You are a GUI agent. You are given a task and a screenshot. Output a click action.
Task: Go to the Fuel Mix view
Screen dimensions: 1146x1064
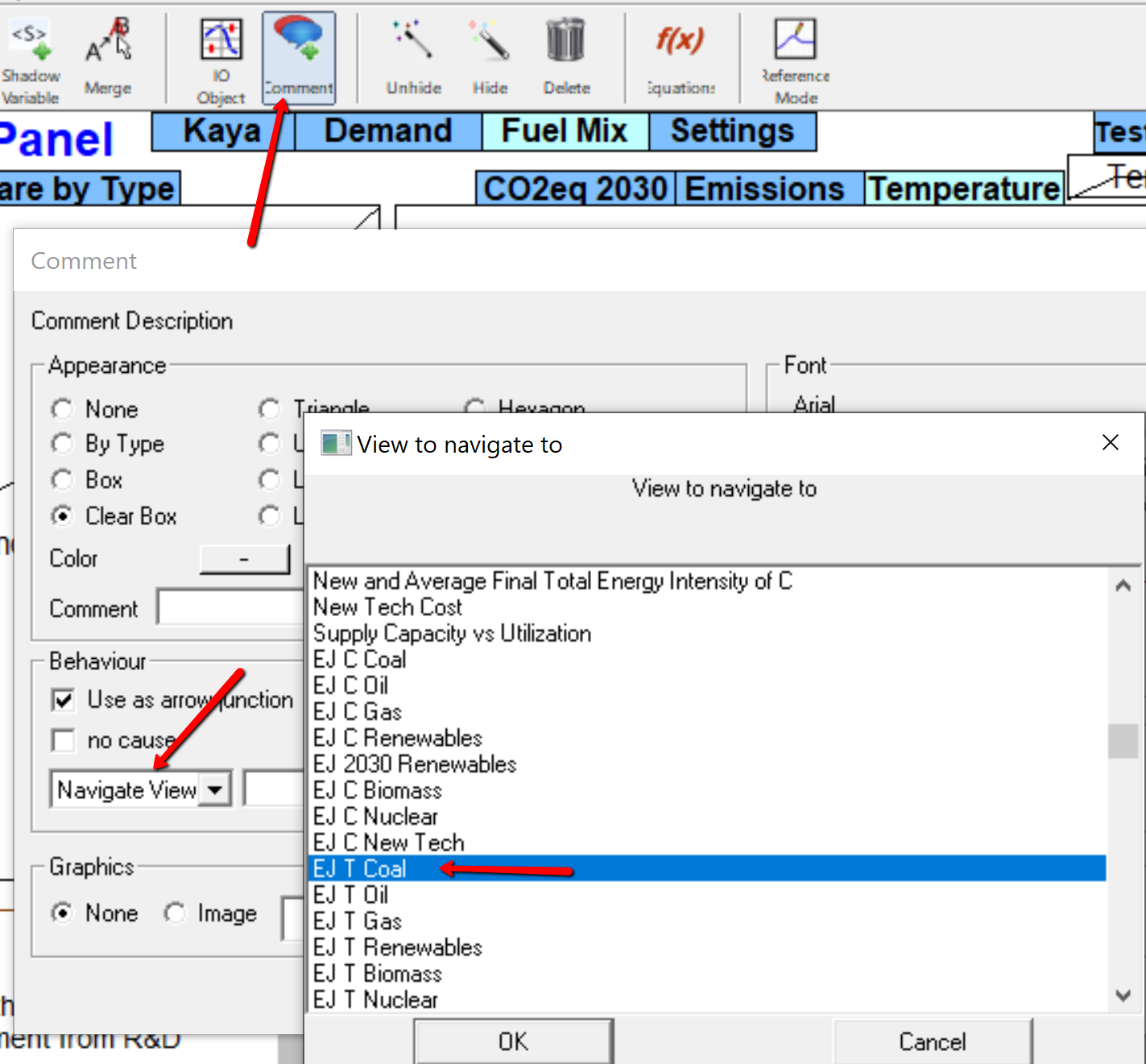(565, 132)
